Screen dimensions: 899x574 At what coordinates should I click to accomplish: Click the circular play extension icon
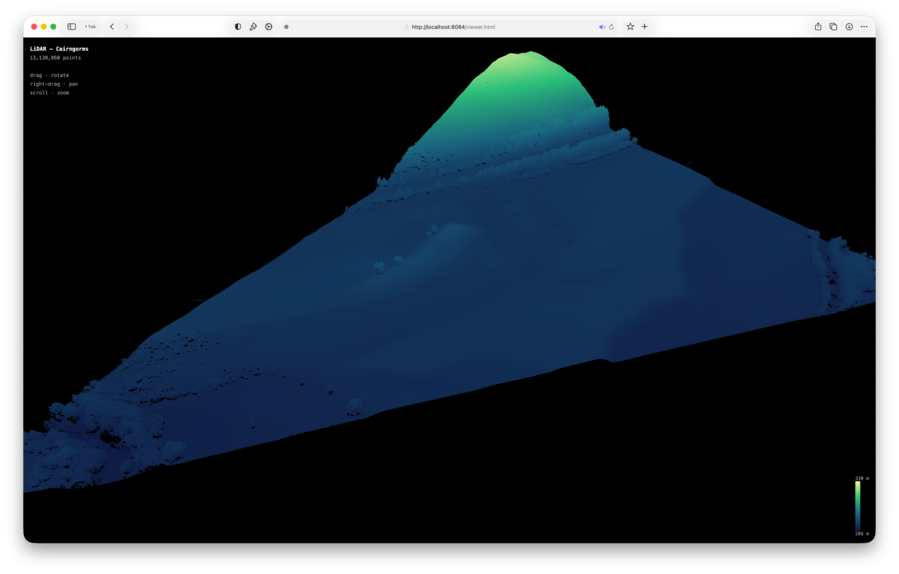pyautogui.click(x=268, y=26)
